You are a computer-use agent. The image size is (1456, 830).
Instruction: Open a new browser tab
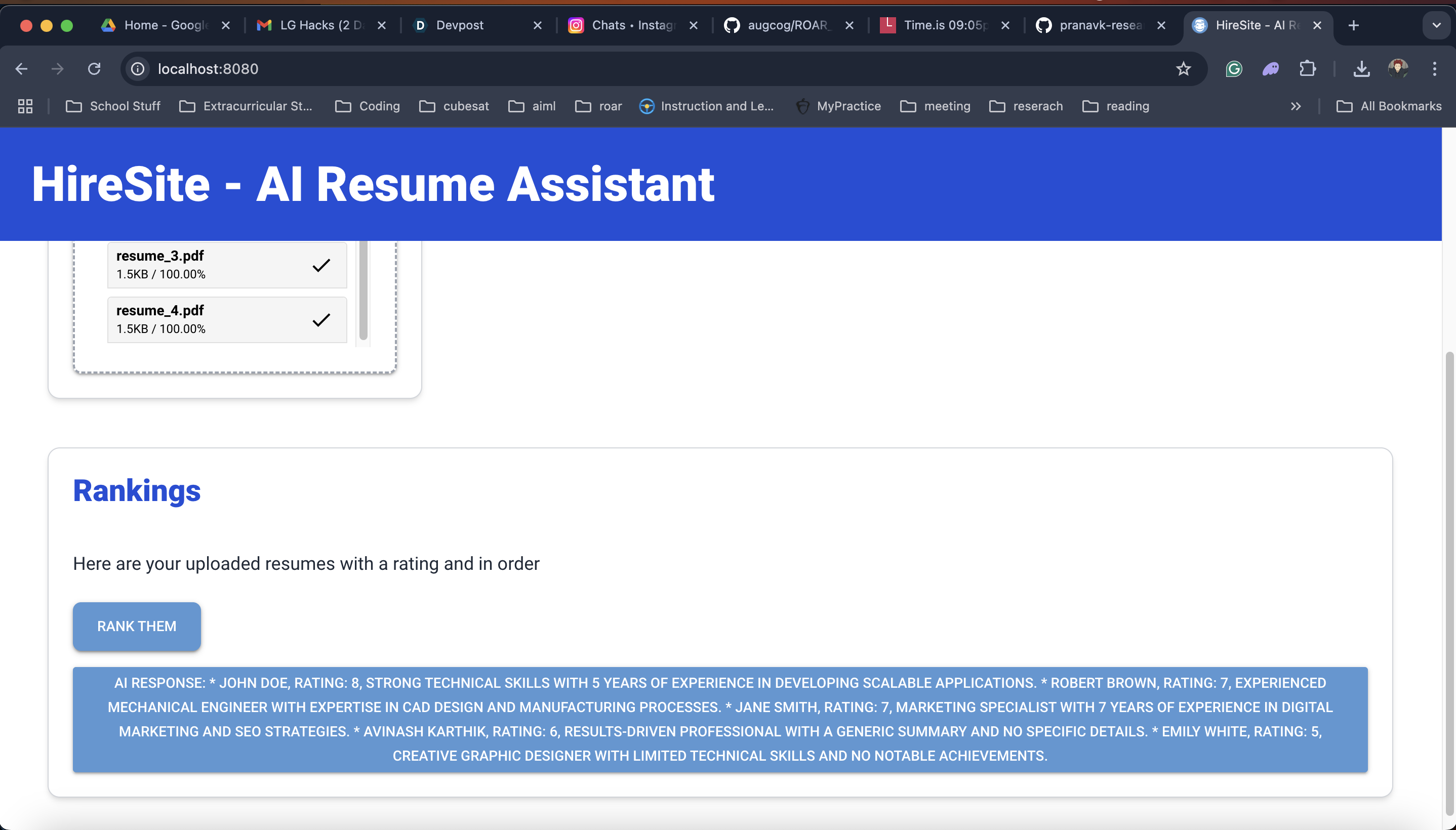pos(1353,25)
